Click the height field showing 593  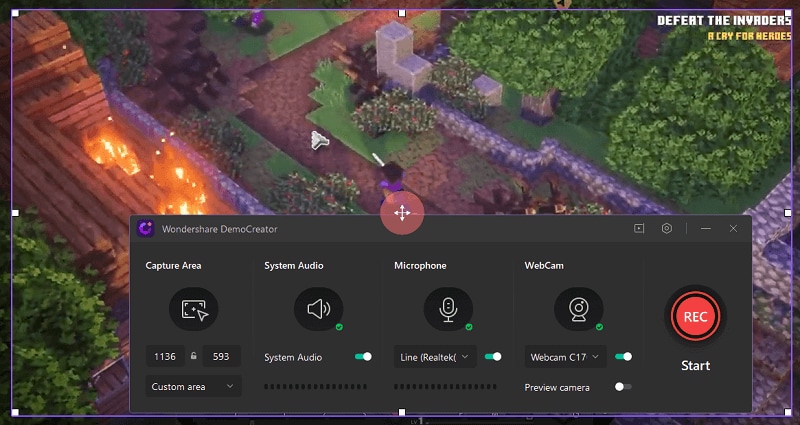(221, 356)
